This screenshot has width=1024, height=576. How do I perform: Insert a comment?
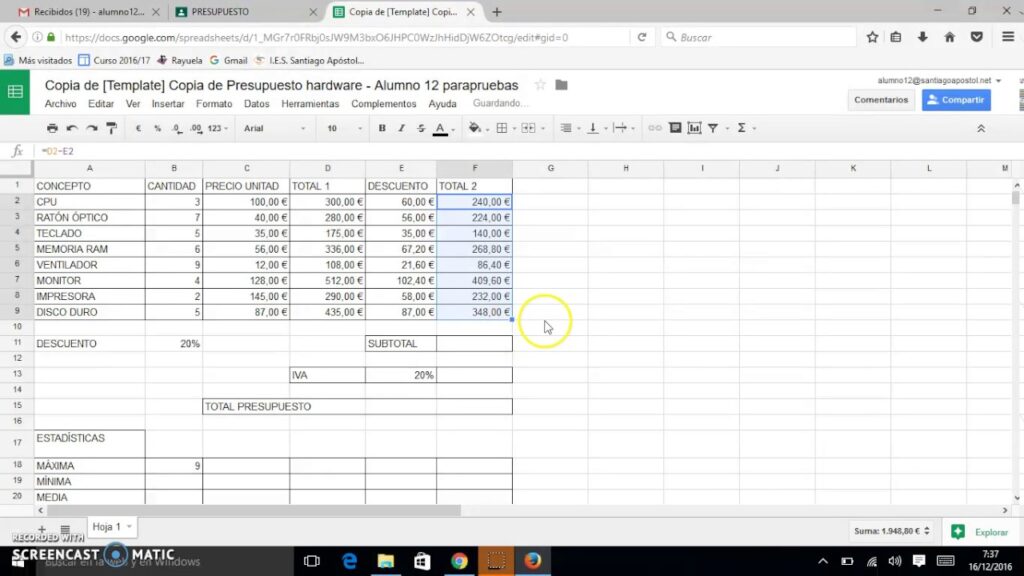[675, 128]
